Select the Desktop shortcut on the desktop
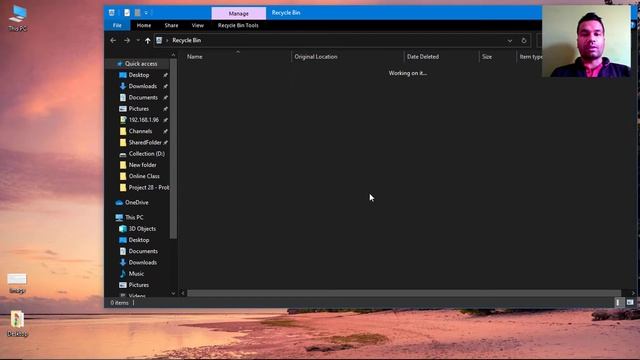 point(17,323)
